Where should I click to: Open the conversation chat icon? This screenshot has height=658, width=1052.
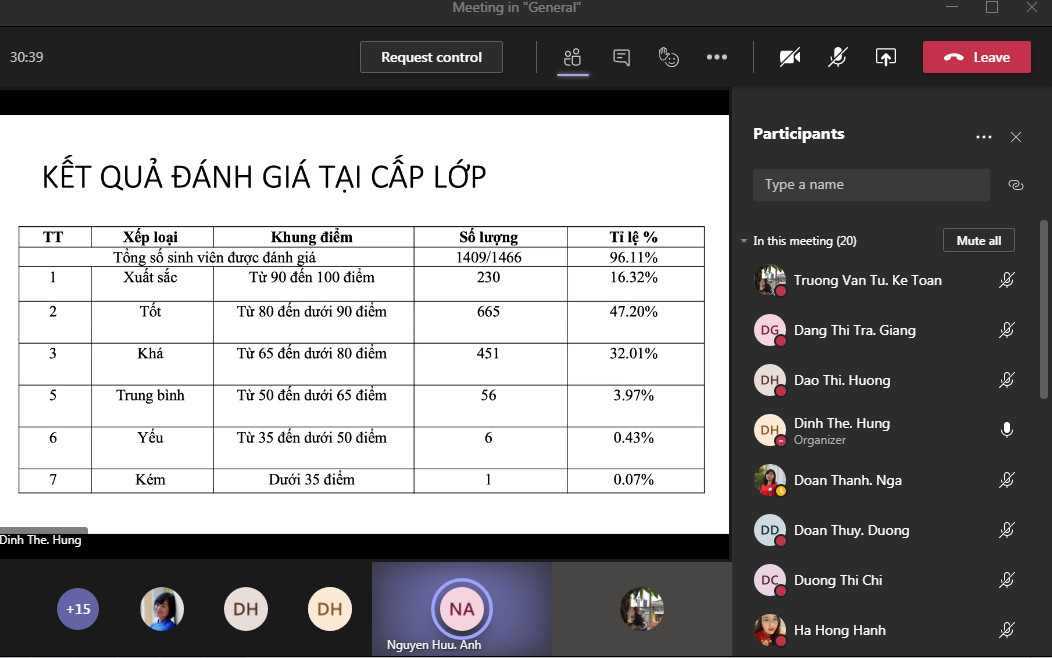click(x=621, y=57)
